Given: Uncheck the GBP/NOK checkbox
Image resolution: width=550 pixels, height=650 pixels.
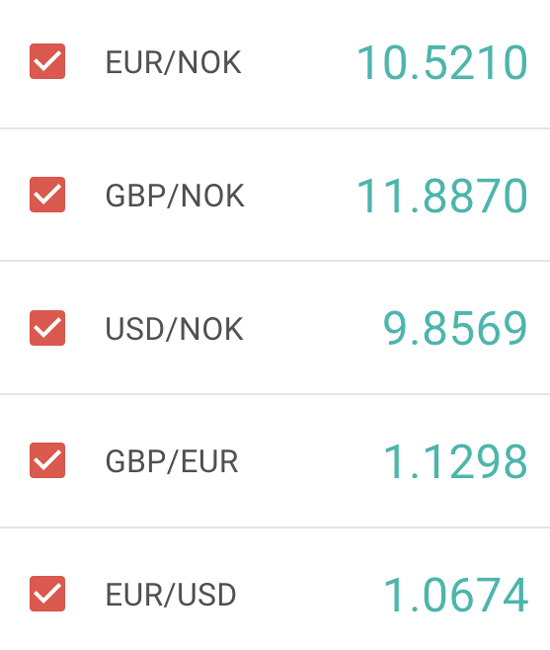Looking at the screenshot, I should point(47,194).
